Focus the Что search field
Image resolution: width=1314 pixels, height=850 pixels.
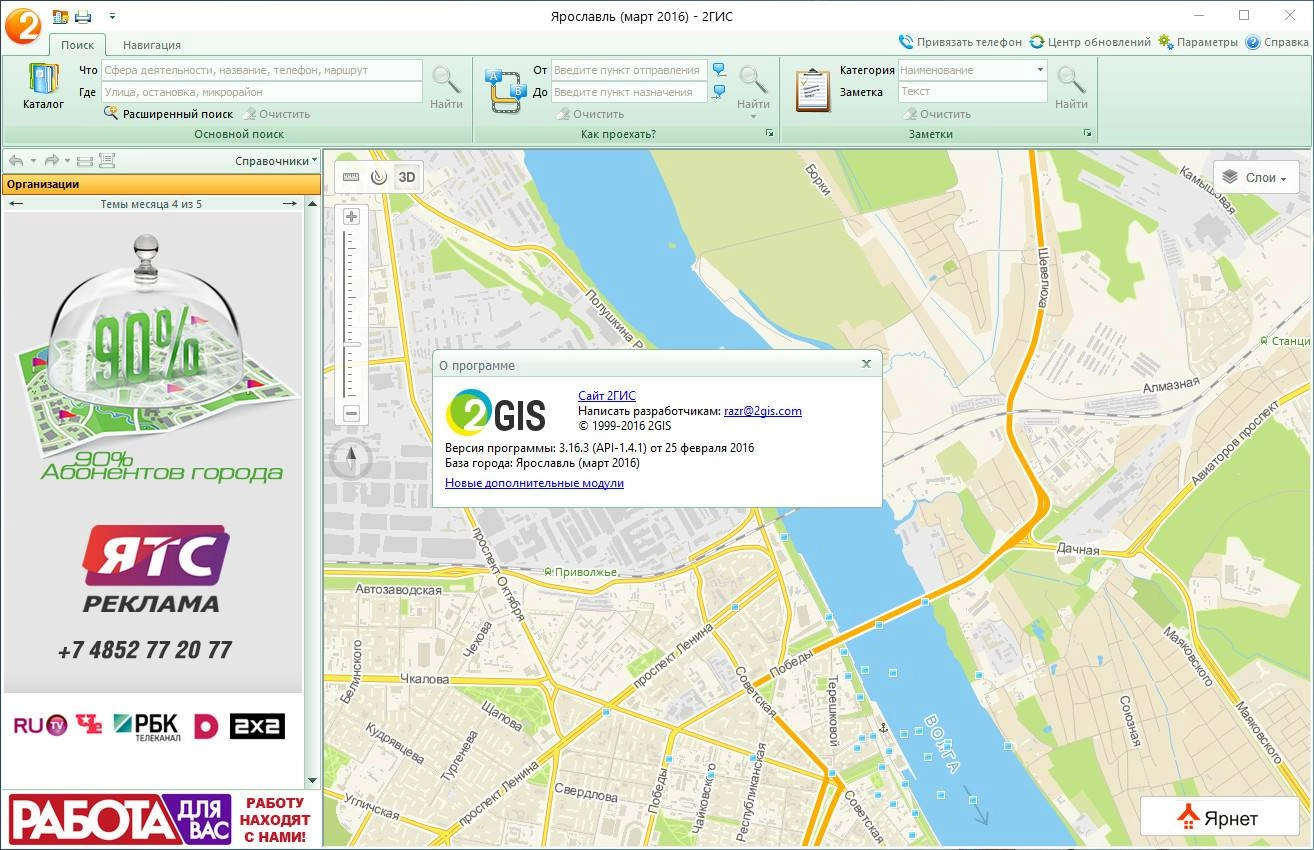pyautogui.click(x=261, y=70)
